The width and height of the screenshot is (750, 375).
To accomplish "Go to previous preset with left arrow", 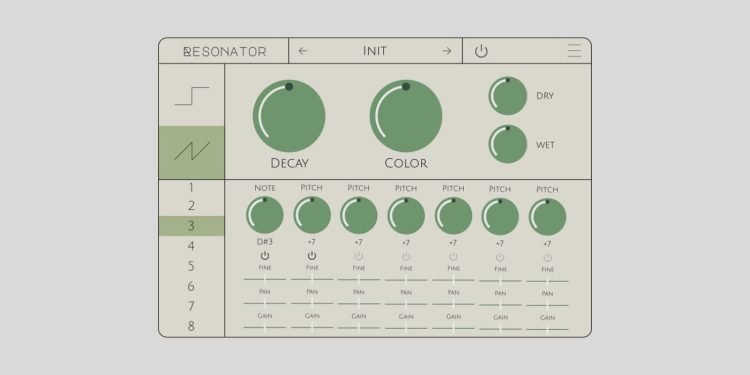I will (x=303, y=51).
